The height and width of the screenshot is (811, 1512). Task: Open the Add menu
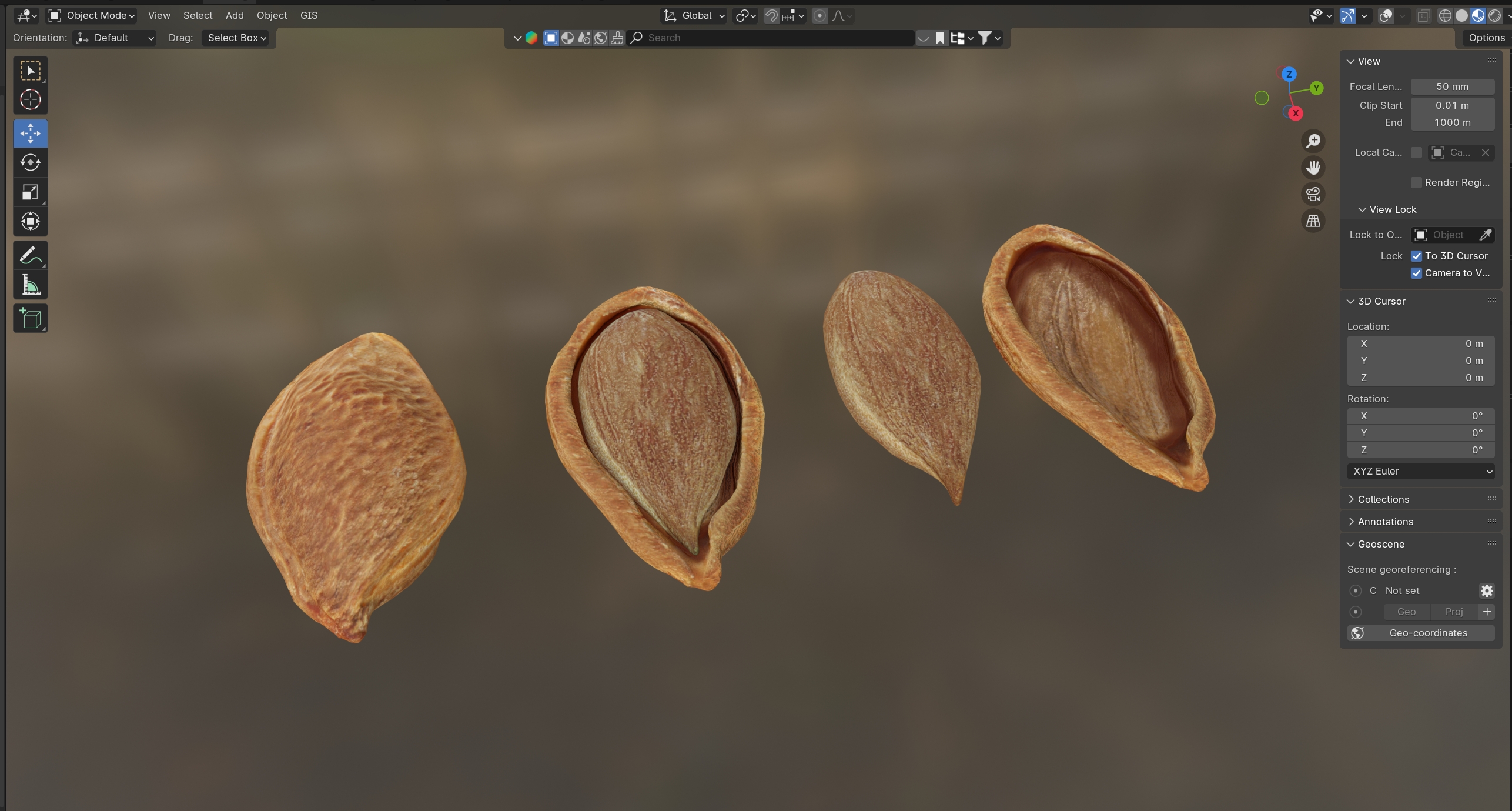(x=234, y=15)
